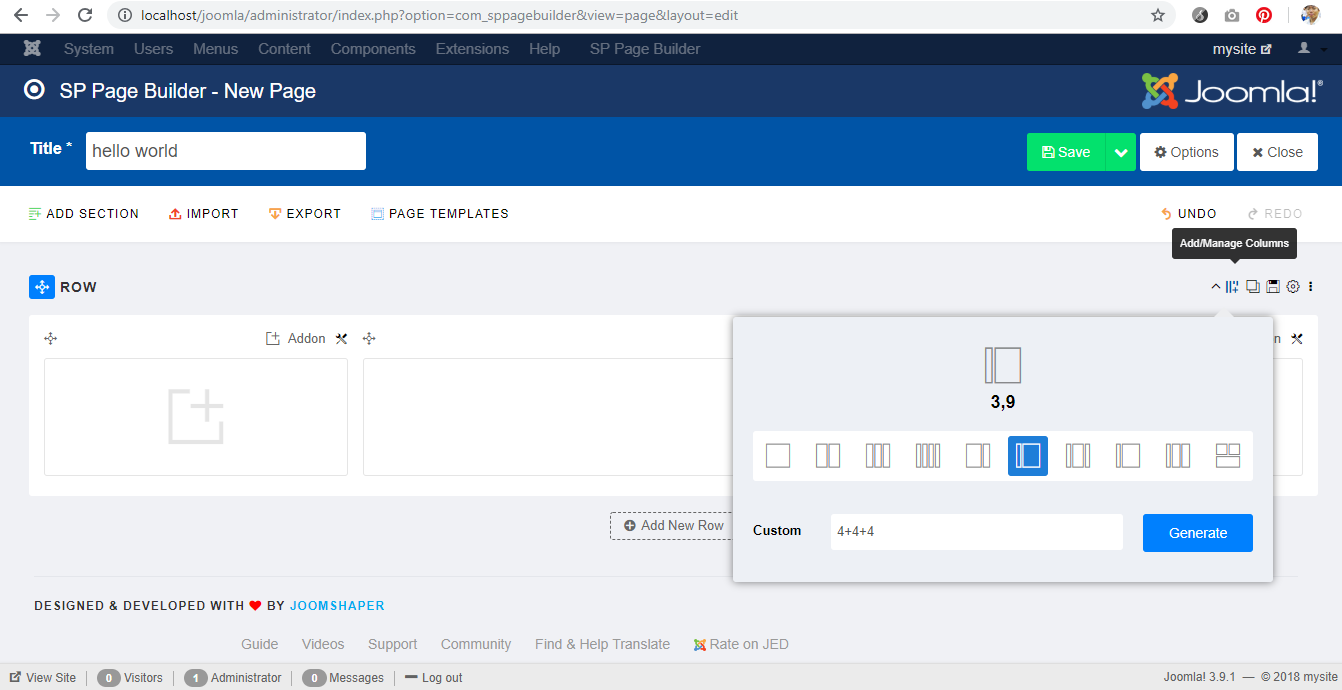Duplicate the row with the copy icon
This screenshot has height=690, width=1342.
[1252, 287]
